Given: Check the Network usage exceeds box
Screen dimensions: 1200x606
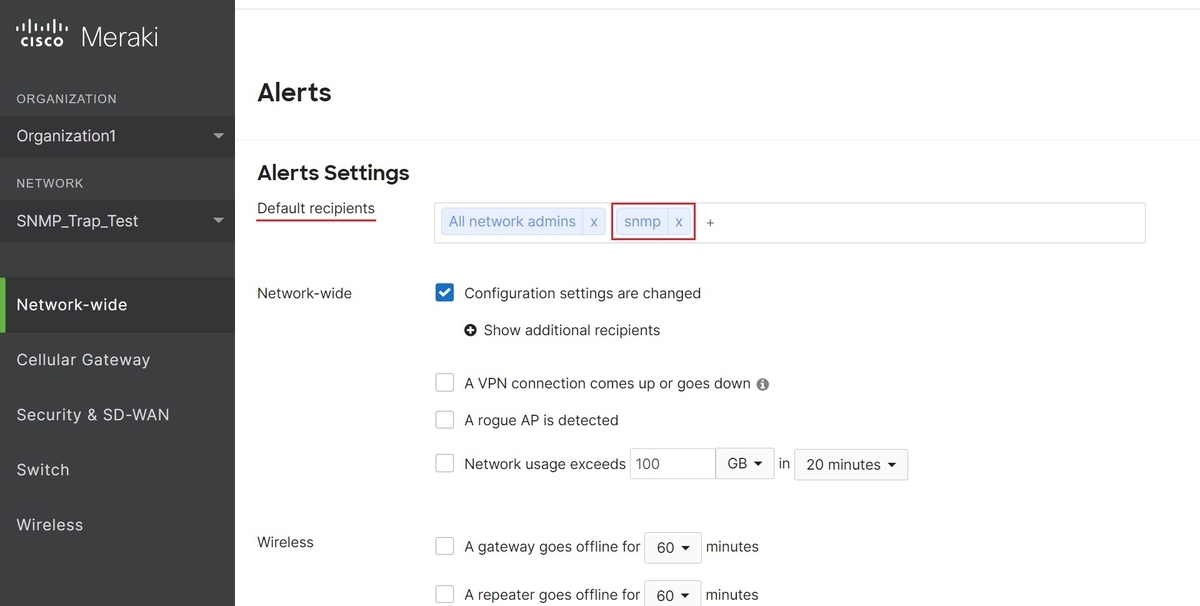Looking at the screenshot, I should (x=445, y=464).
